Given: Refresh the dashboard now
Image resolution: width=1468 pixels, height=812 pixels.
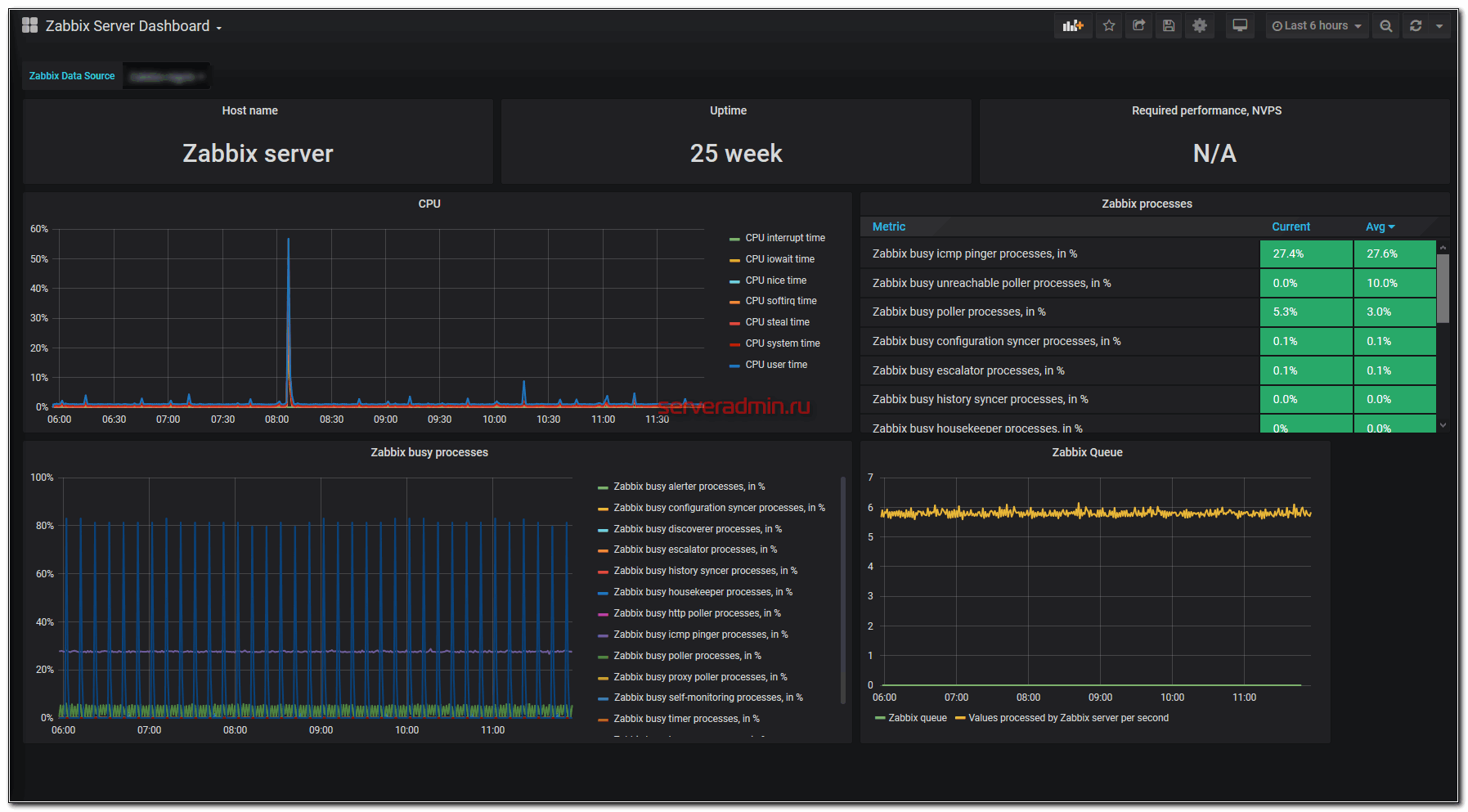Looking at the screenshot, I should (x=1416, y=26).
